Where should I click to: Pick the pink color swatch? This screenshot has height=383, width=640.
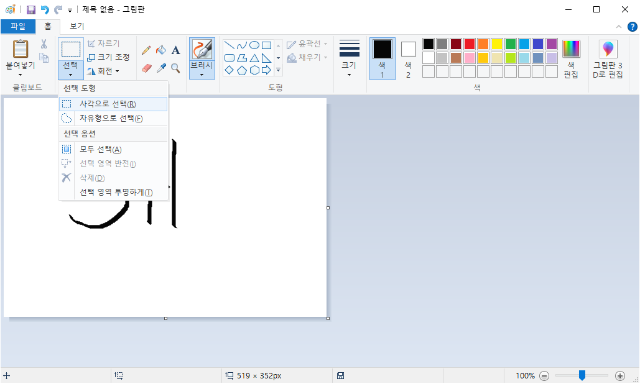(469, 58)
